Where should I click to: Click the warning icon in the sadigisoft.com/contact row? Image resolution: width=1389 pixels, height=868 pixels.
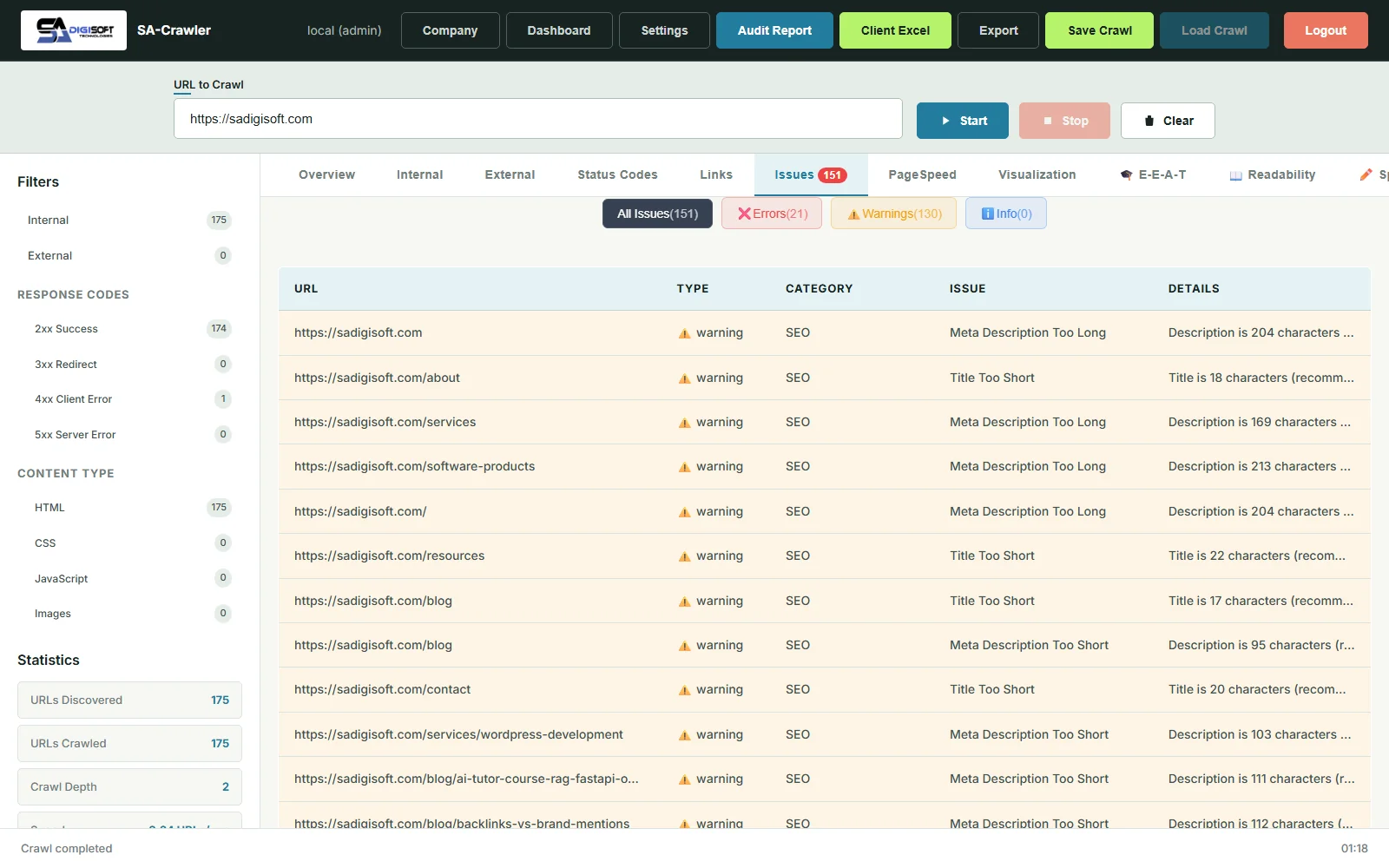point(685,690)
